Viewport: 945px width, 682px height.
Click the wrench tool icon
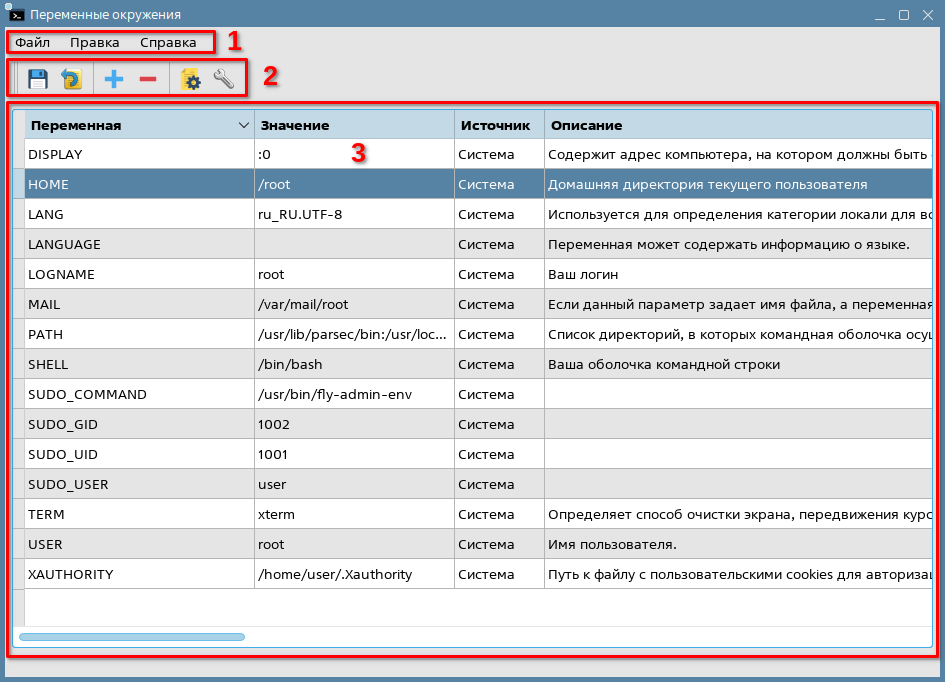click(223, 79)
